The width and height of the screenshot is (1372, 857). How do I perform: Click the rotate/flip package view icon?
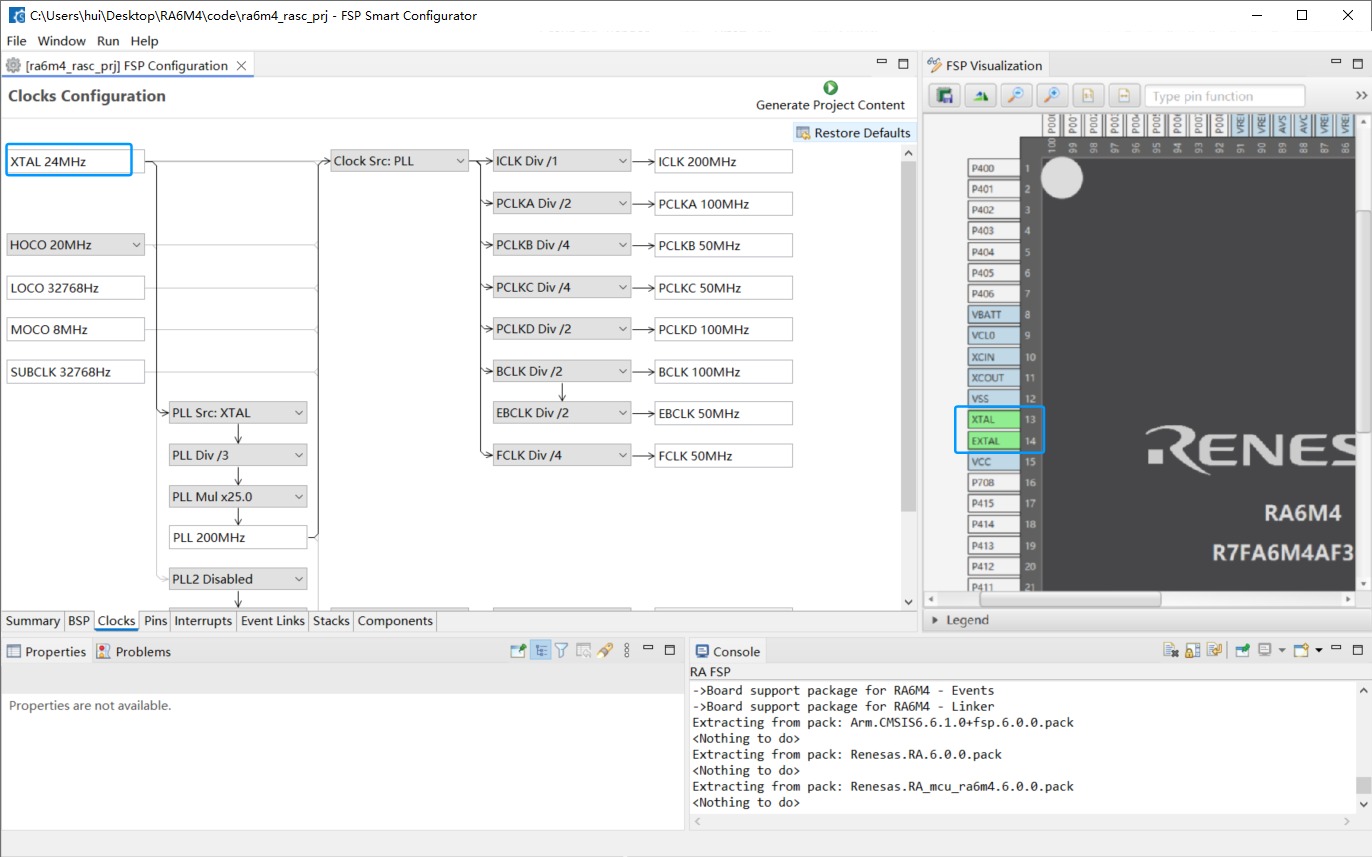pos(980,96)
